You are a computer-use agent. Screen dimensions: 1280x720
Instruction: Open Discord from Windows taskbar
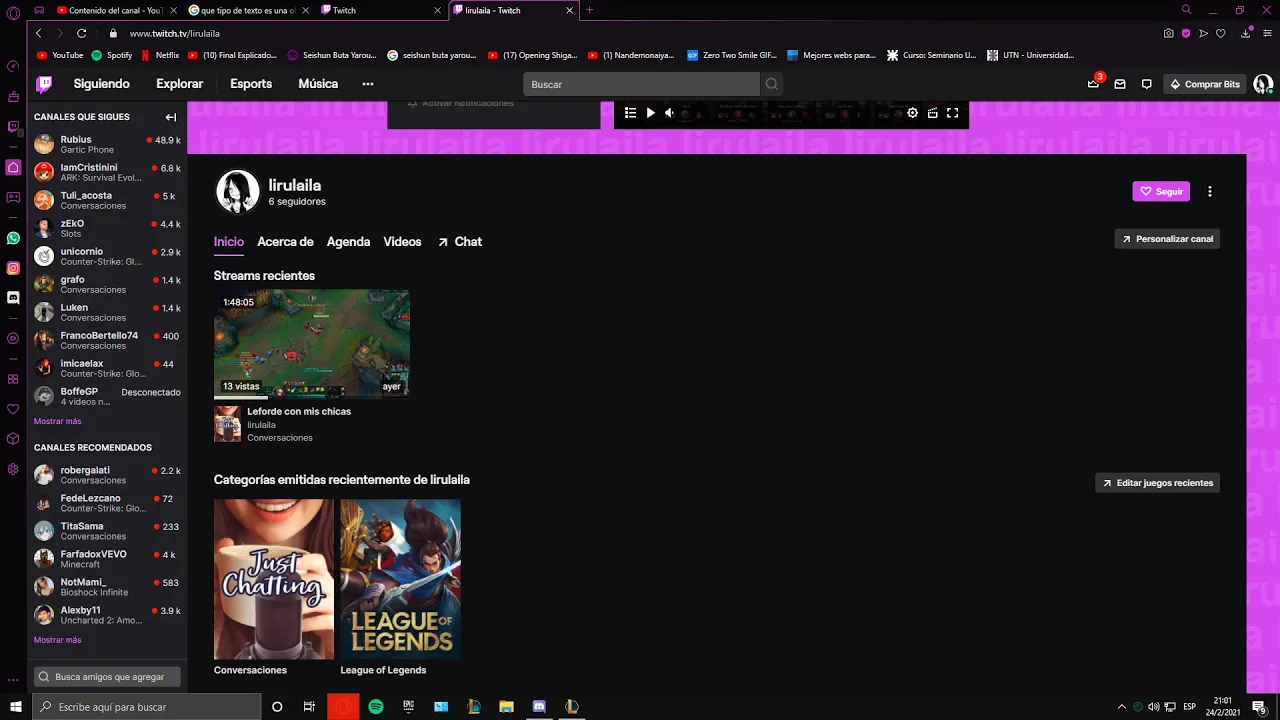click(x=539, y=707)
